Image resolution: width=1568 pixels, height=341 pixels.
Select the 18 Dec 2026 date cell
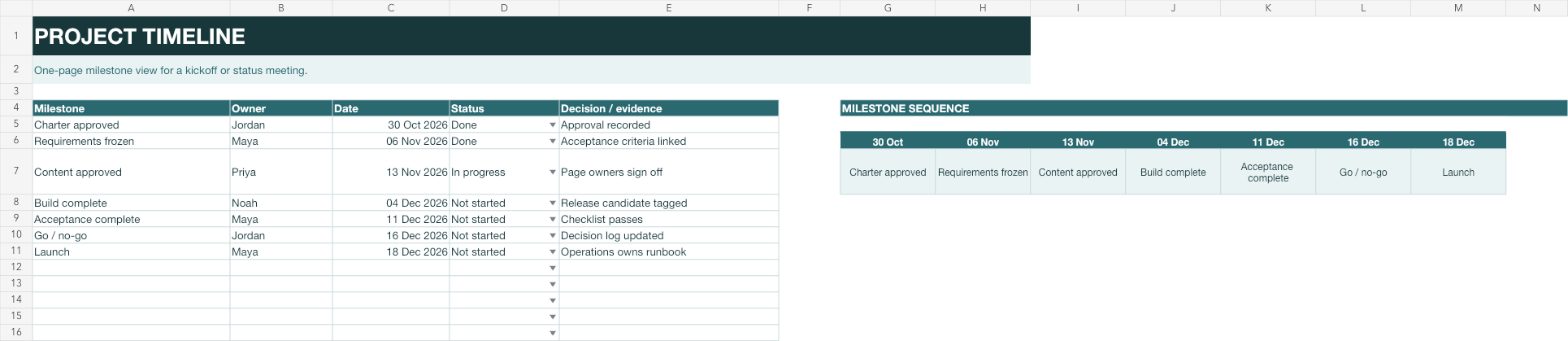391,252
